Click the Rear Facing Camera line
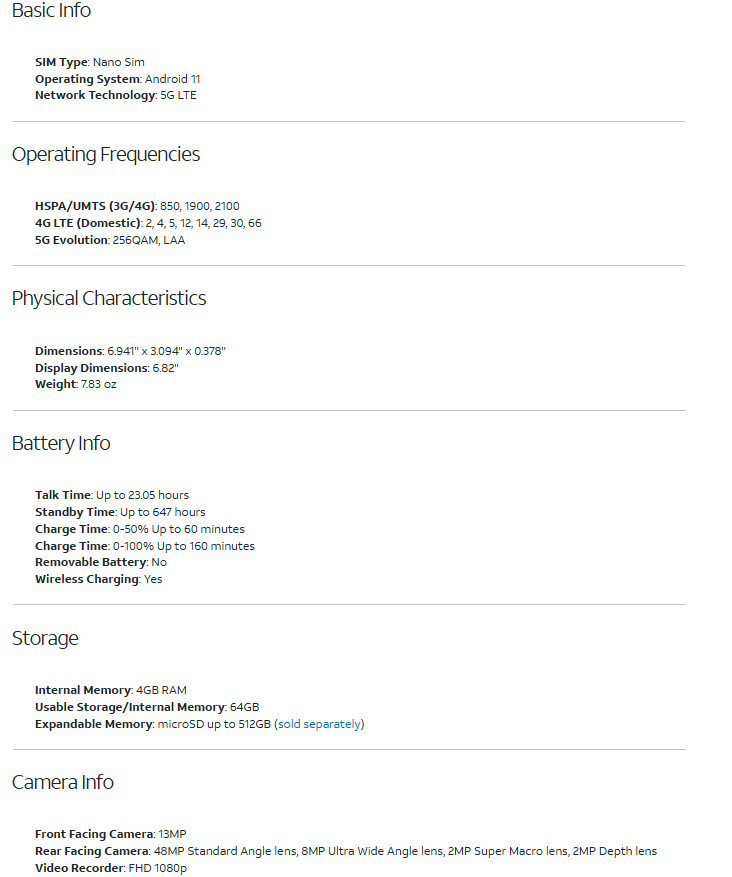The image size is (732, 877). coord(346,851)
